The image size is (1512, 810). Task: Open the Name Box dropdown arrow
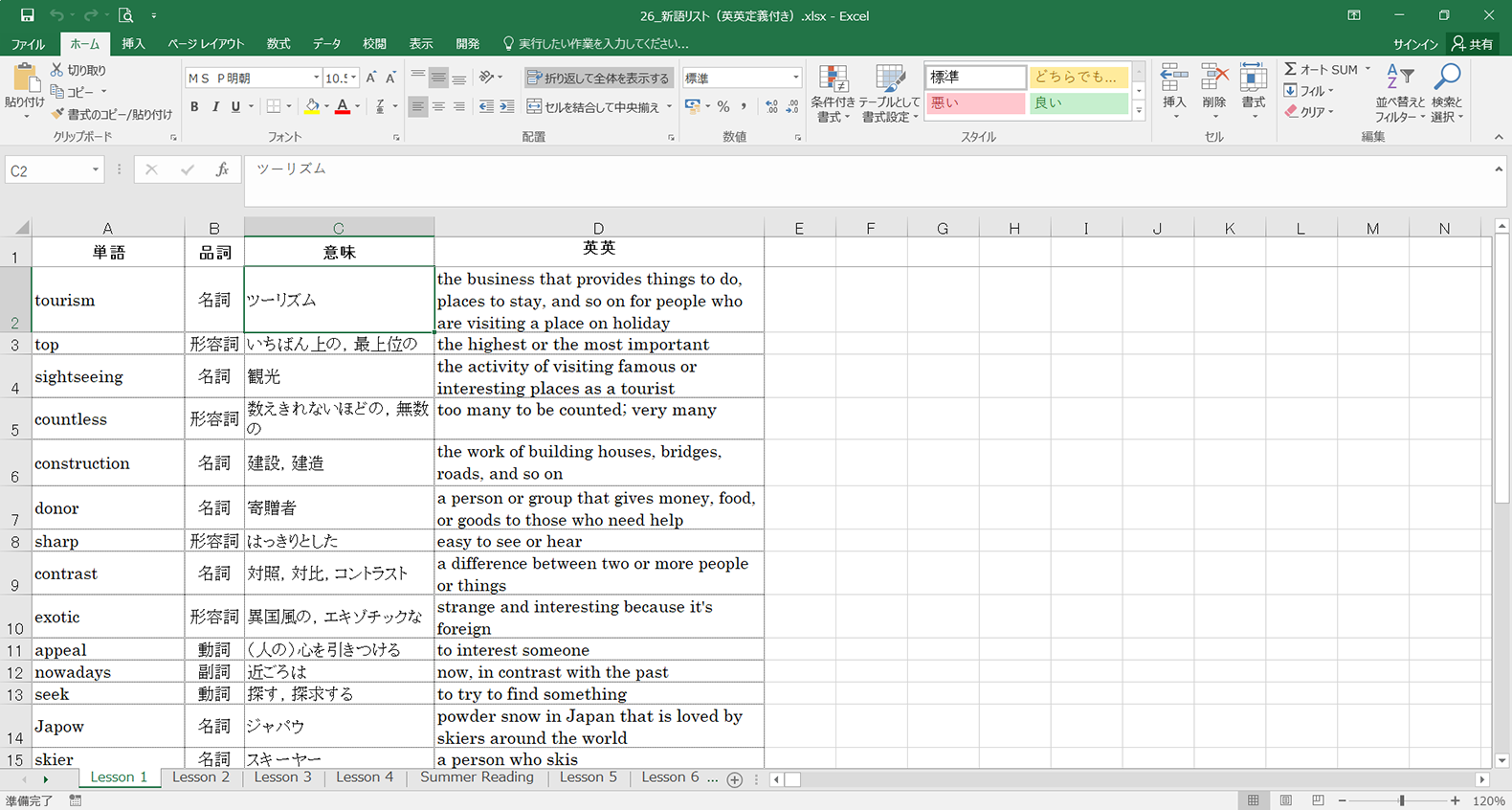96,170
